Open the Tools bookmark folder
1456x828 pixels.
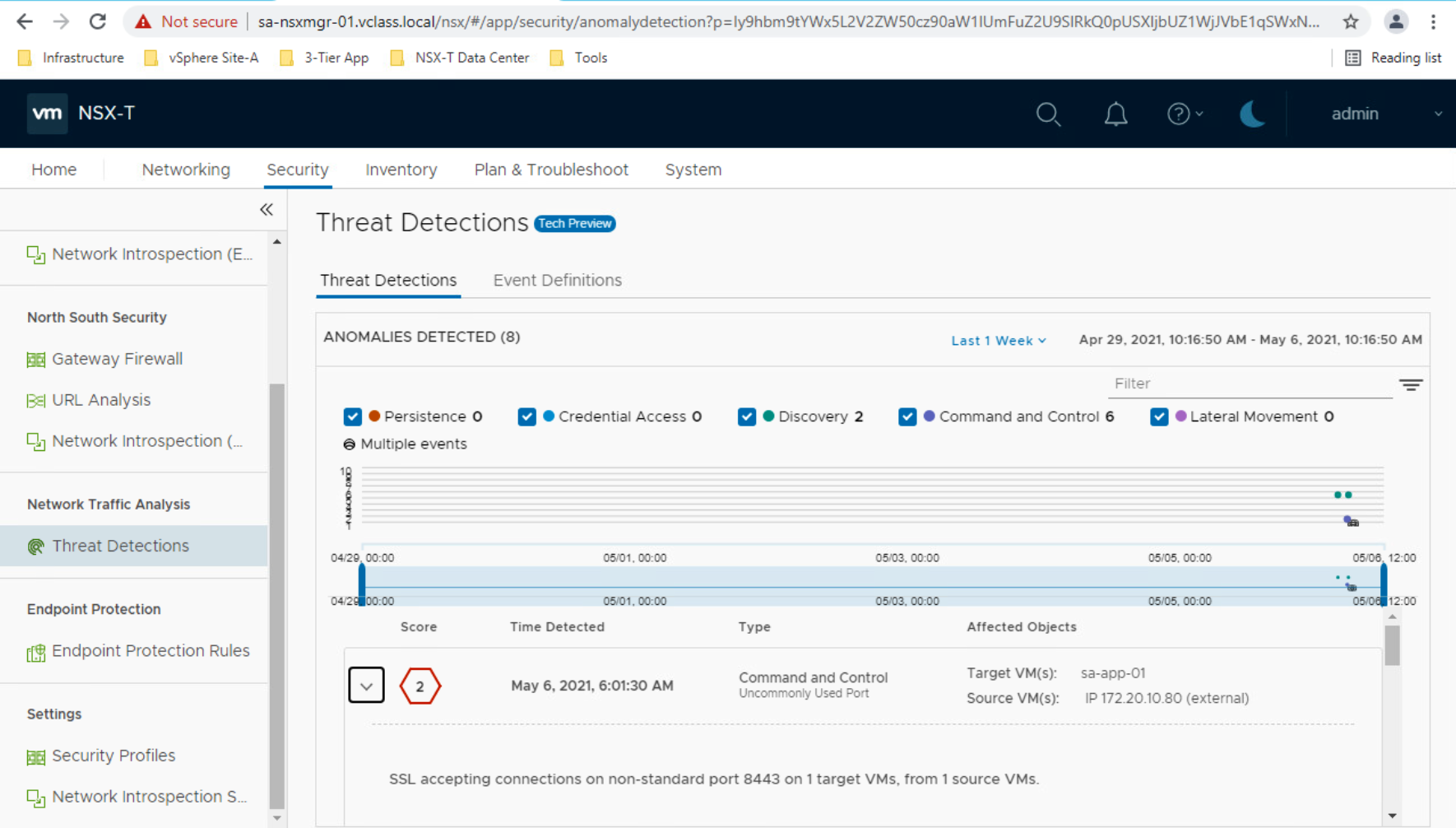click(578, 58)
